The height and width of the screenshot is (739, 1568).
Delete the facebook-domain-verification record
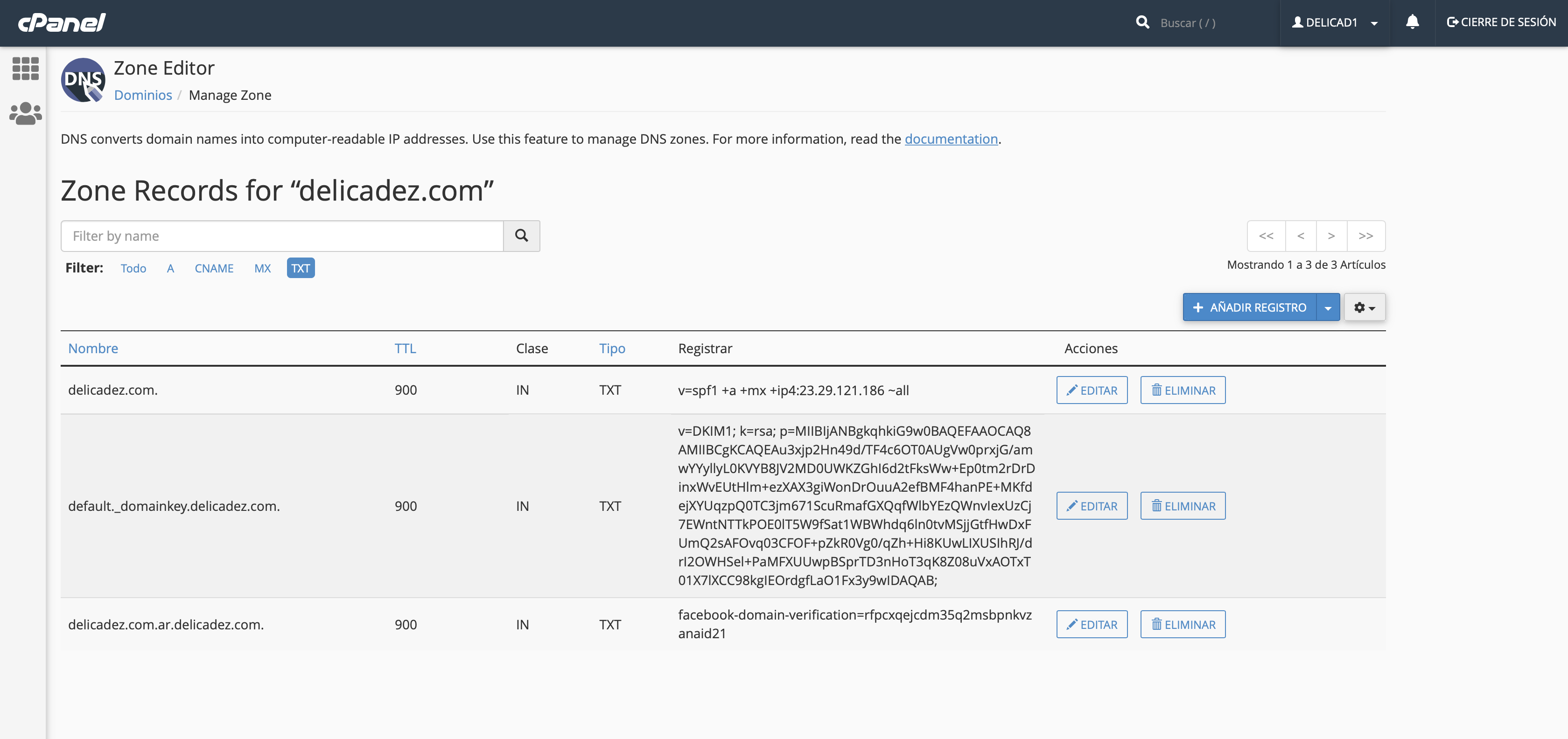click(1183, 625)
